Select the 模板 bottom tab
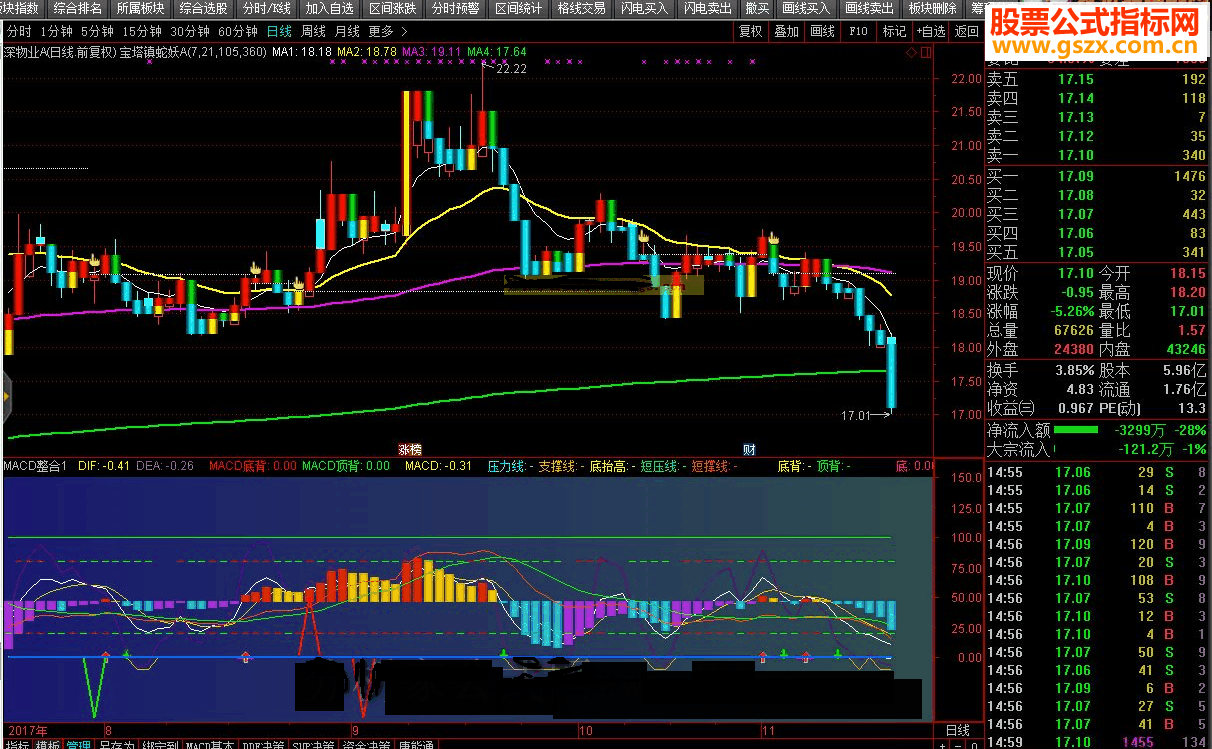This screenshot has width=1212, height=749. coord(48,744)
